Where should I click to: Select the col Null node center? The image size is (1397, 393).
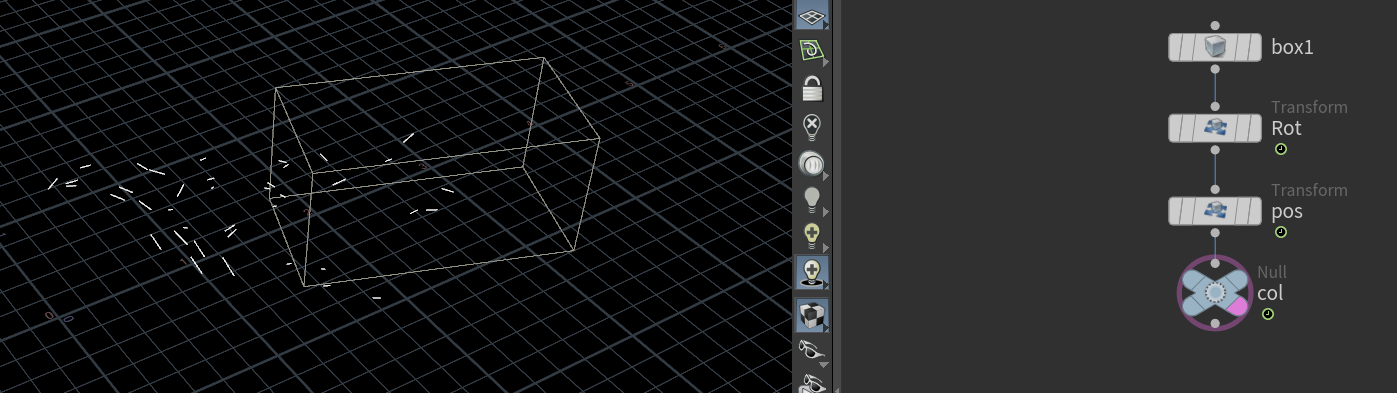pyautogui.click(x=1214, y=293)
